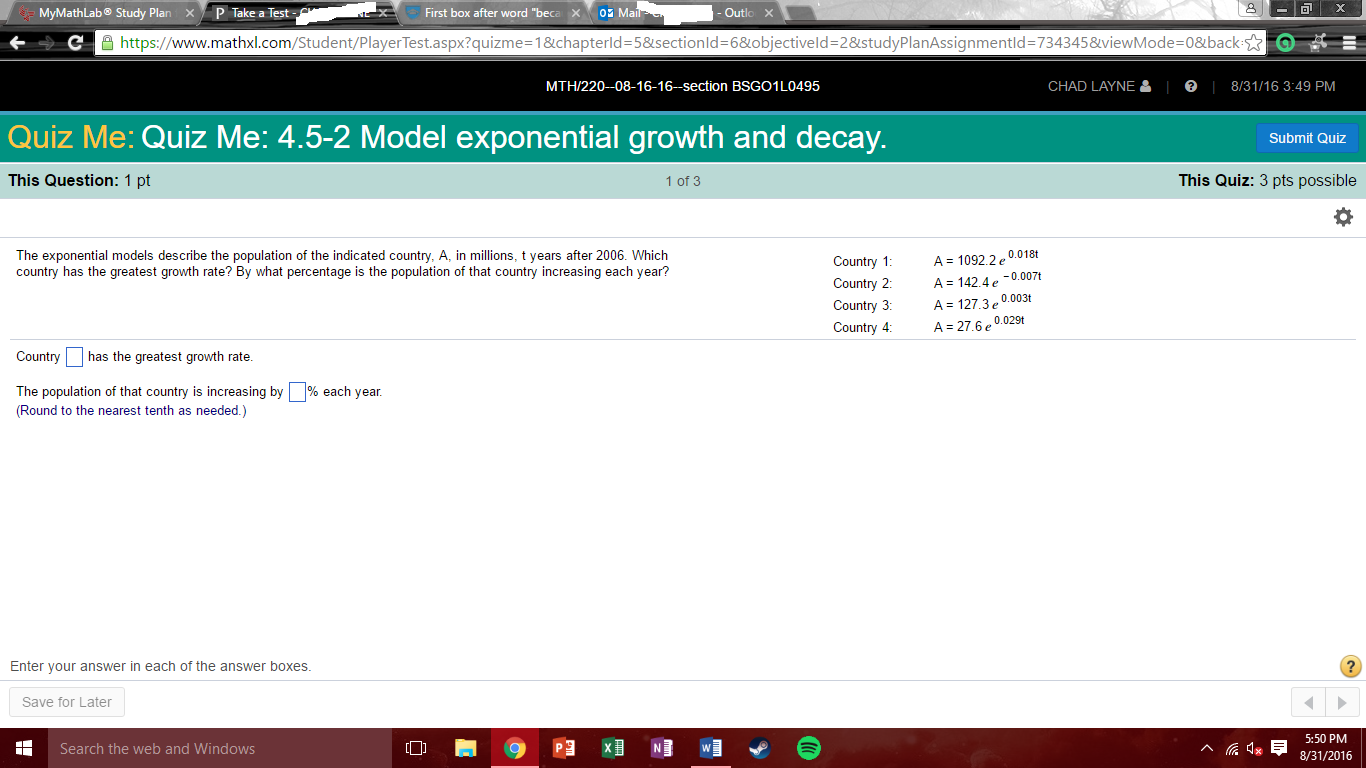Open the "First box after word" tab
Screen dimensions: 1366x768
click(490, 13)
